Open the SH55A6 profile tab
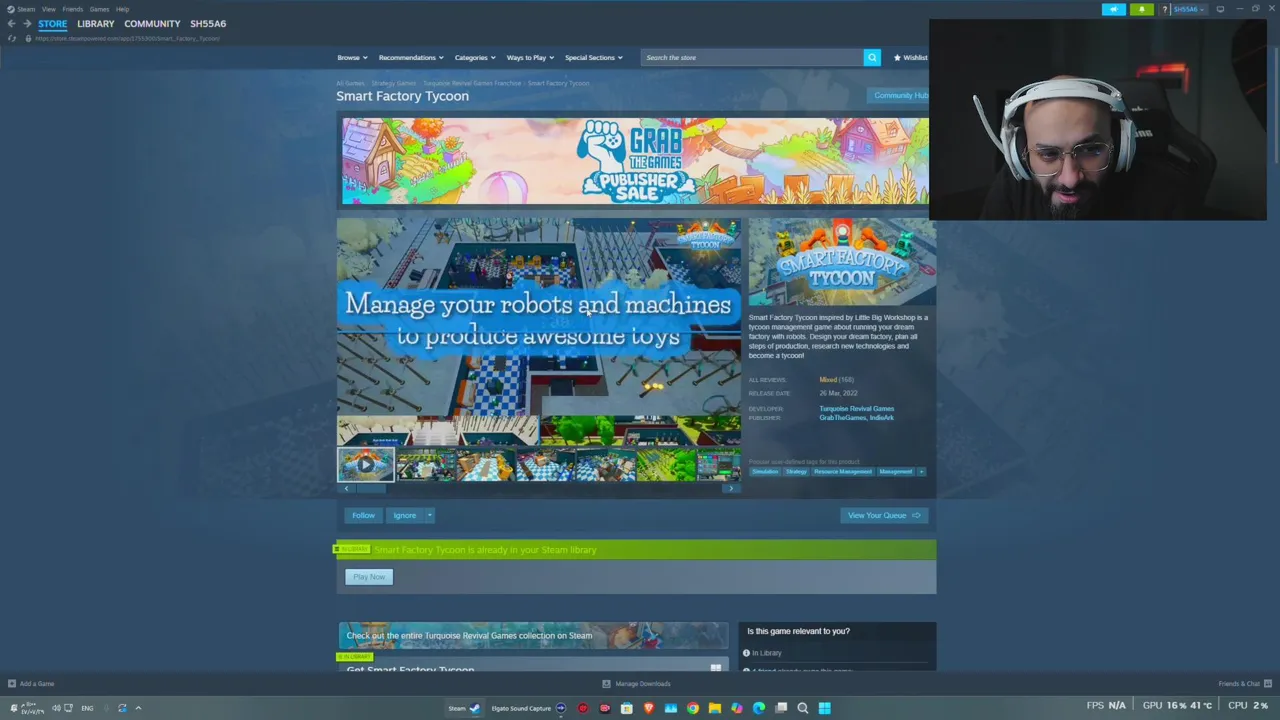This screenshot has height=720, width=1280. pos(208,23)
